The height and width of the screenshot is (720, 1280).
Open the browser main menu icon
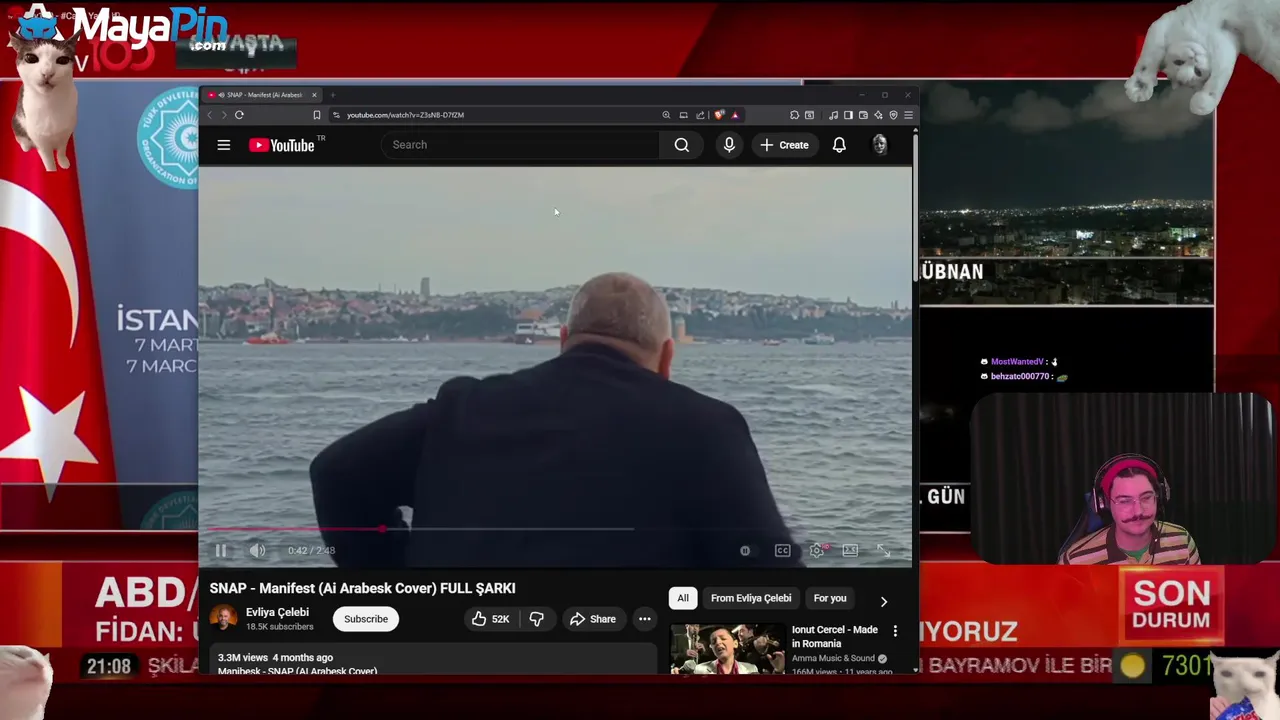(x=908, y=115)
